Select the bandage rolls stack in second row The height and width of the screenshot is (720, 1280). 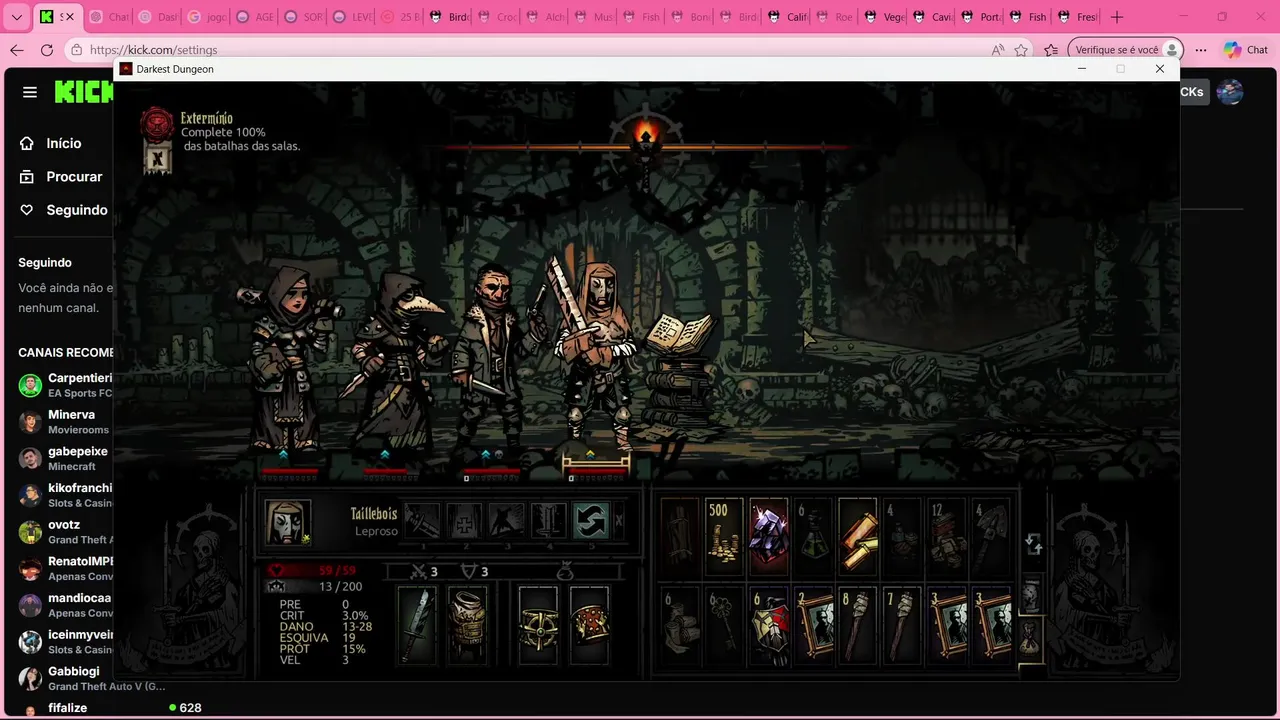[680, 626]
